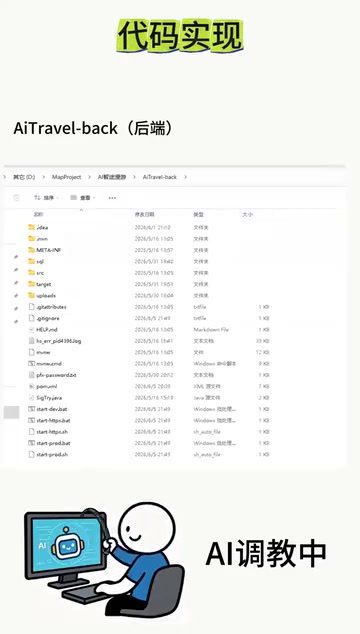Go to MapProject in breadcrumb
Viewport: 360px width, 634px height.
[x=66, y=177]
